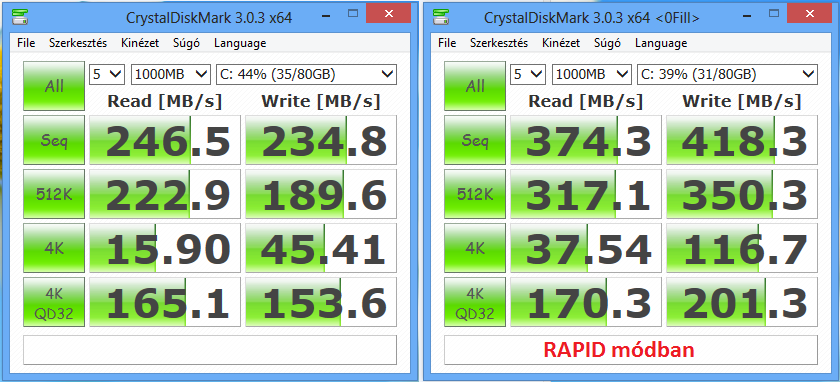Open drive dropdown C: 44% (35/80GB)
Image resolution: width=840 pixels, height=382 pixels.
tap(306, 74)
